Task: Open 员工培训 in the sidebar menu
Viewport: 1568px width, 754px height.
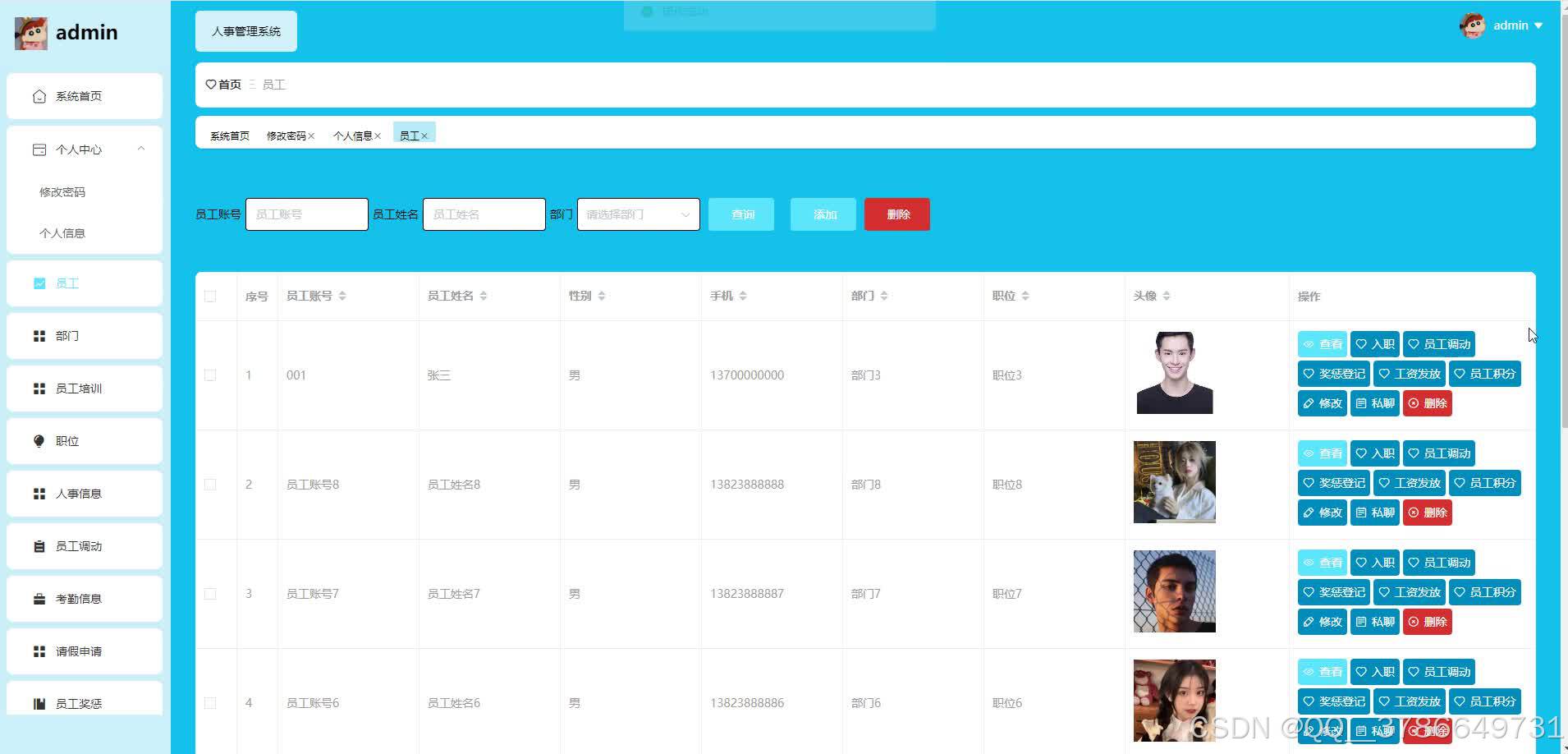Action: (85, 388)
